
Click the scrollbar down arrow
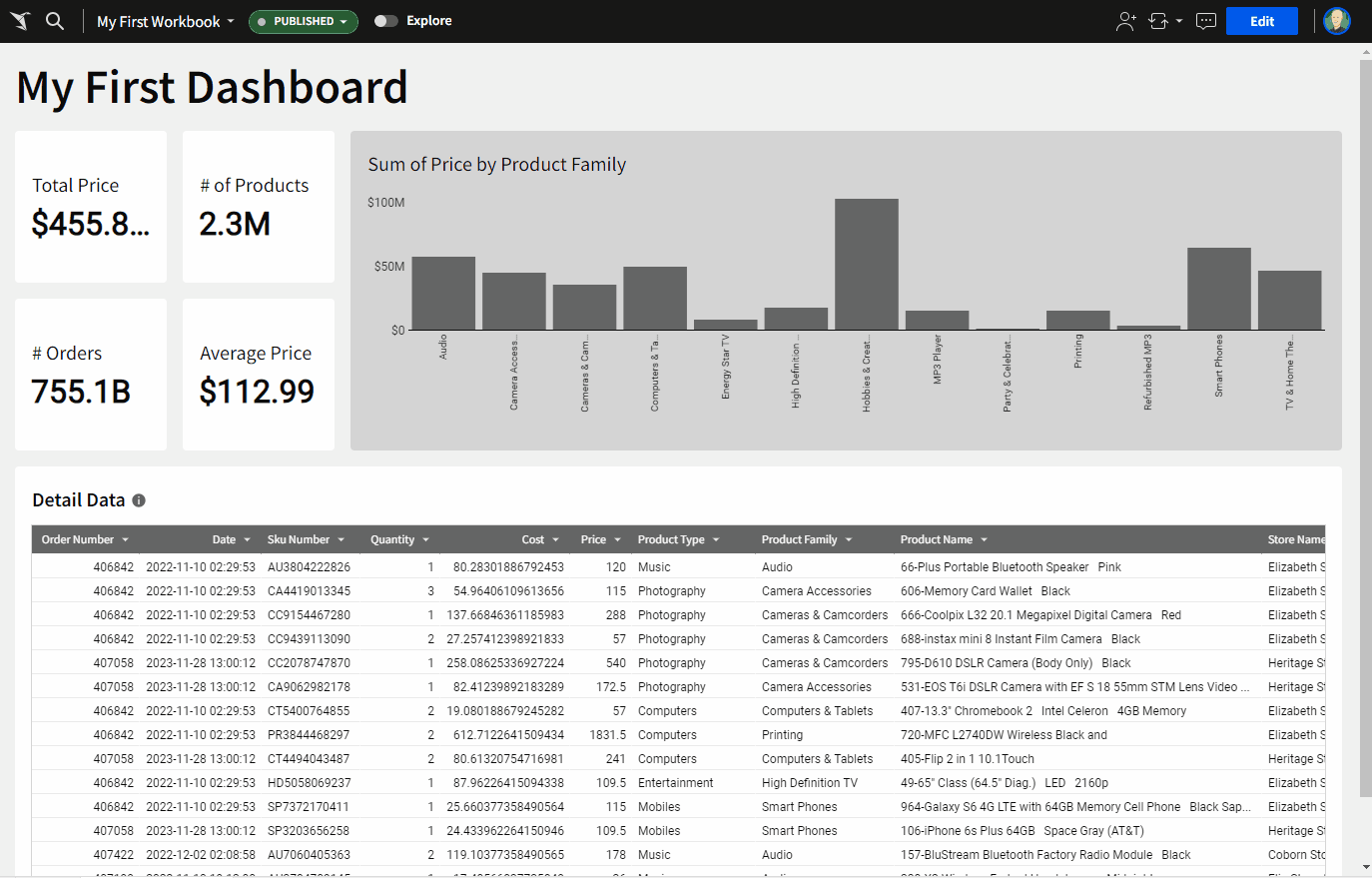[x=1365, y=868]
